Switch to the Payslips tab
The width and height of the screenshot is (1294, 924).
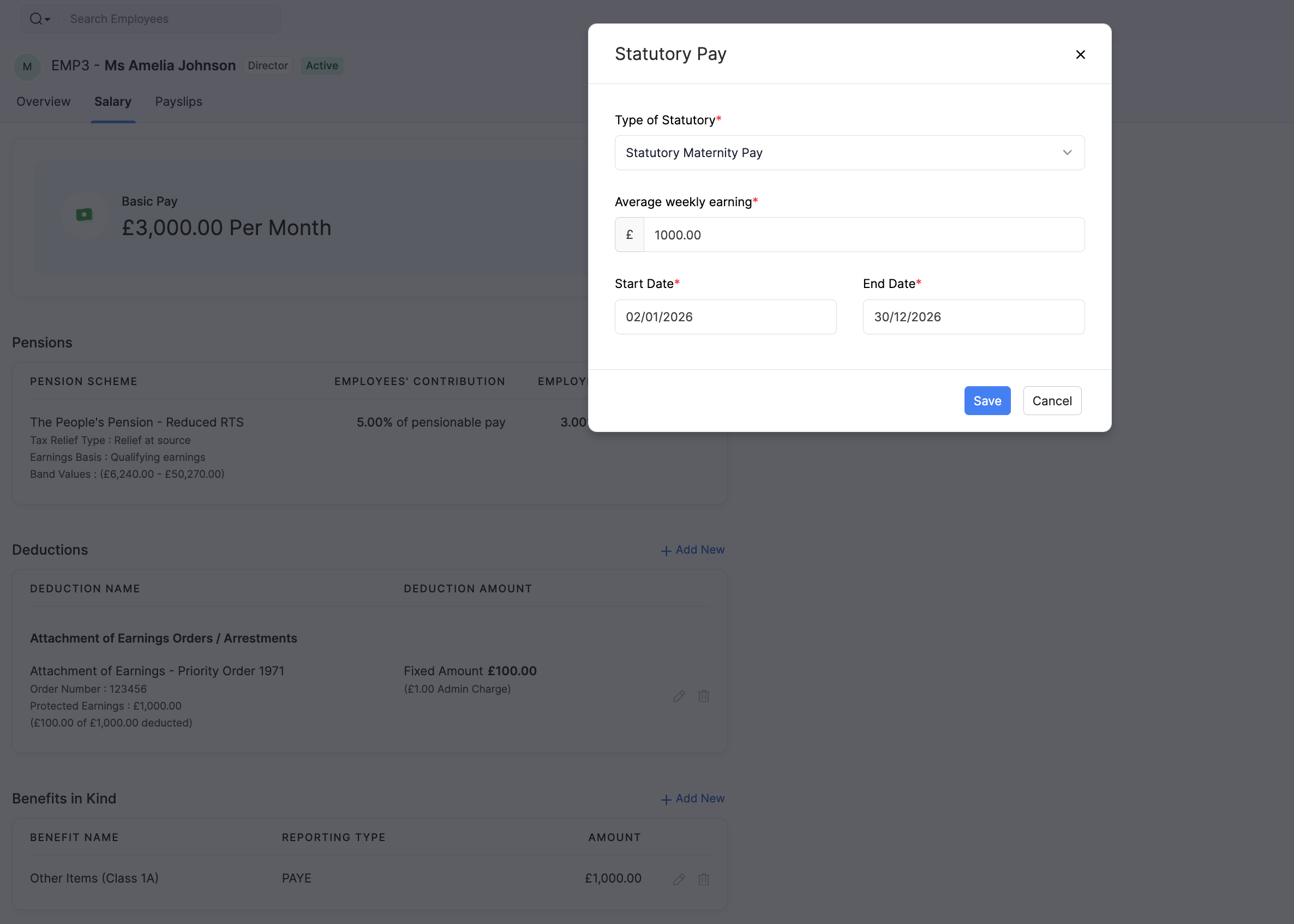(179, 101)
